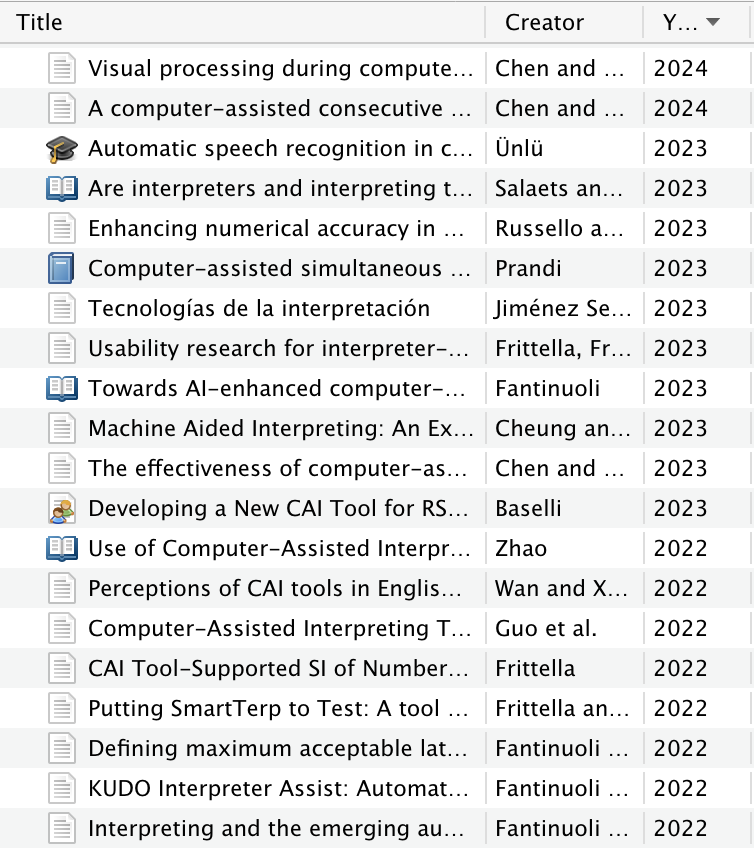
Task: Choose 'Computer-Assisted Interpreting T…' by Guo et al.
Action: tap(377, 629)
